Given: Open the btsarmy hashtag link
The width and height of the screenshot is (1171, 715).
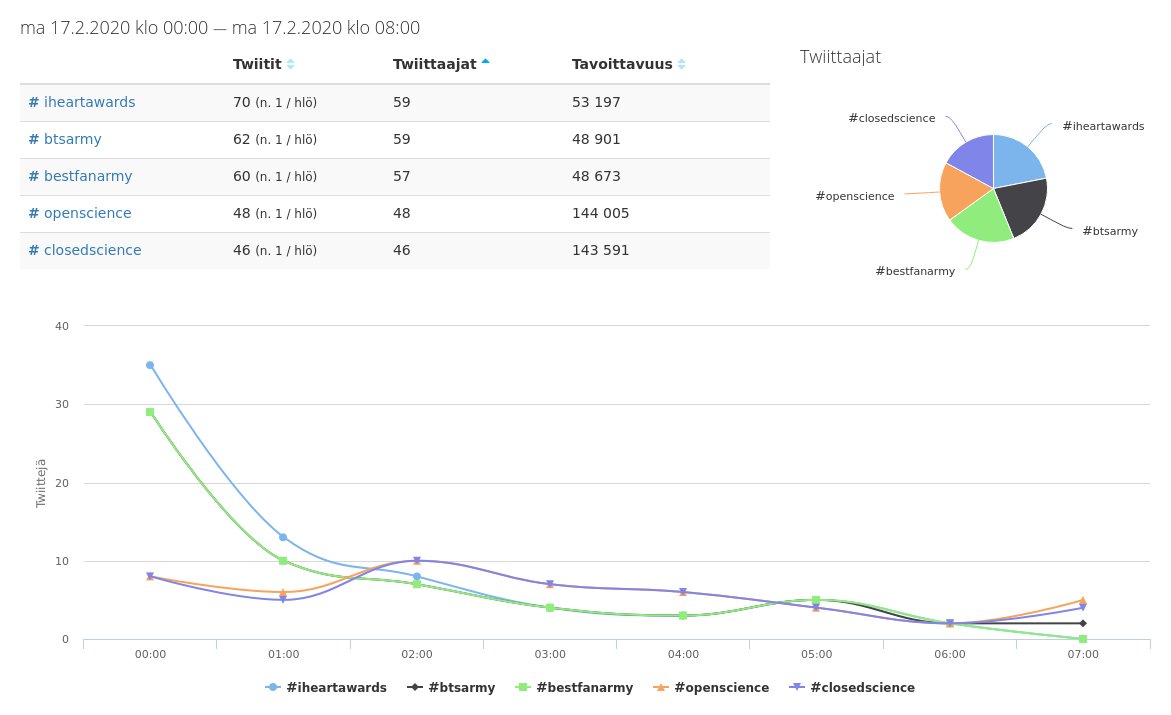Looking at the screenshot, I should [65, 140].
